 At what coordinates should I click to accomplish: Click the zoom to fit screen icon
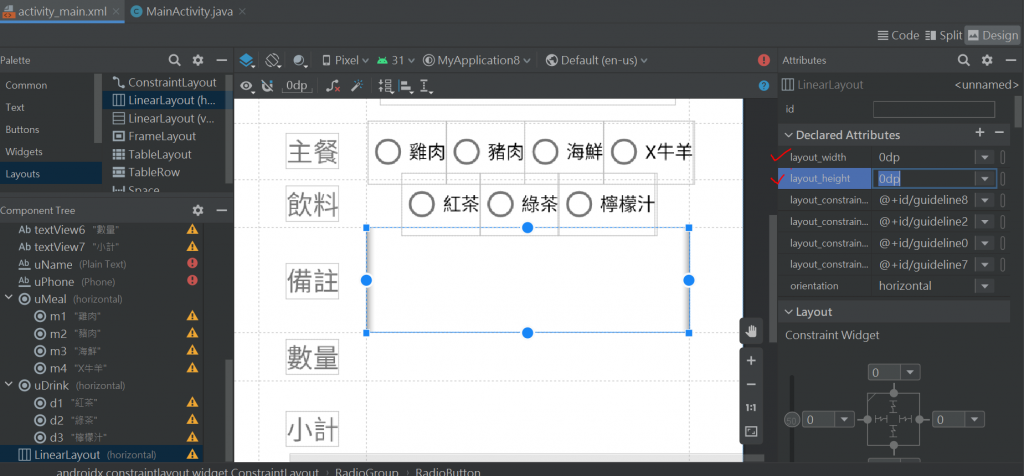(x=751, y=432)
